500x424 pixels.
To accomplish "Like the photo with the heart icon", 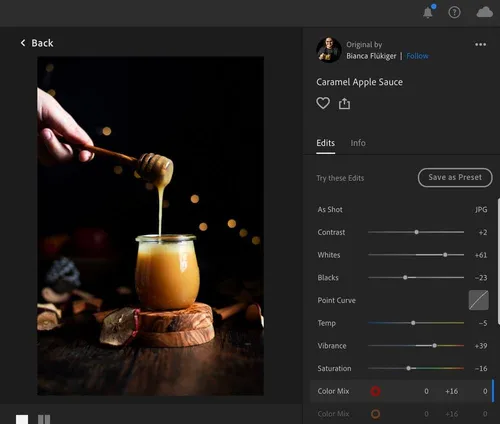I will [x=323, y=103].
